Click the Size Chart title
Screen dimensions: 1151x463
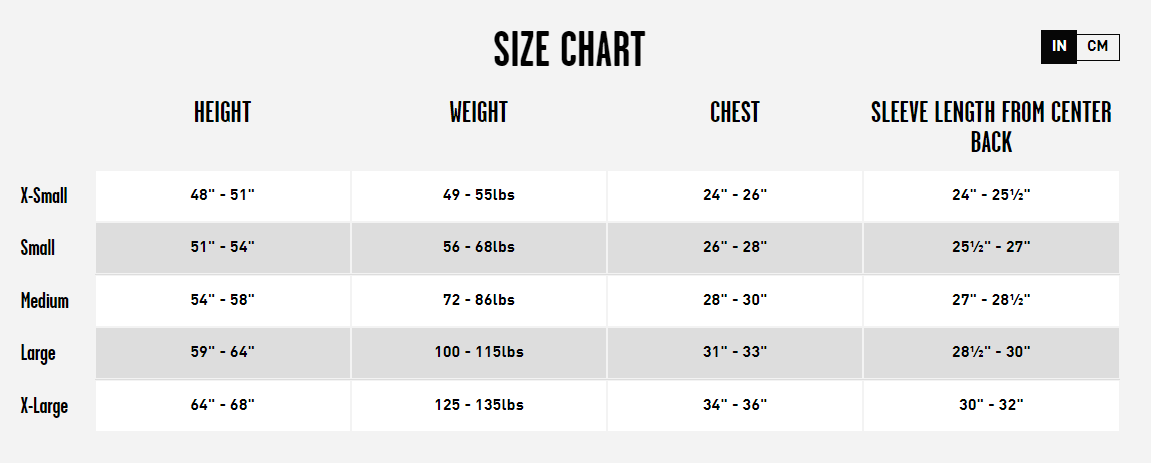[x=569, y=50]
